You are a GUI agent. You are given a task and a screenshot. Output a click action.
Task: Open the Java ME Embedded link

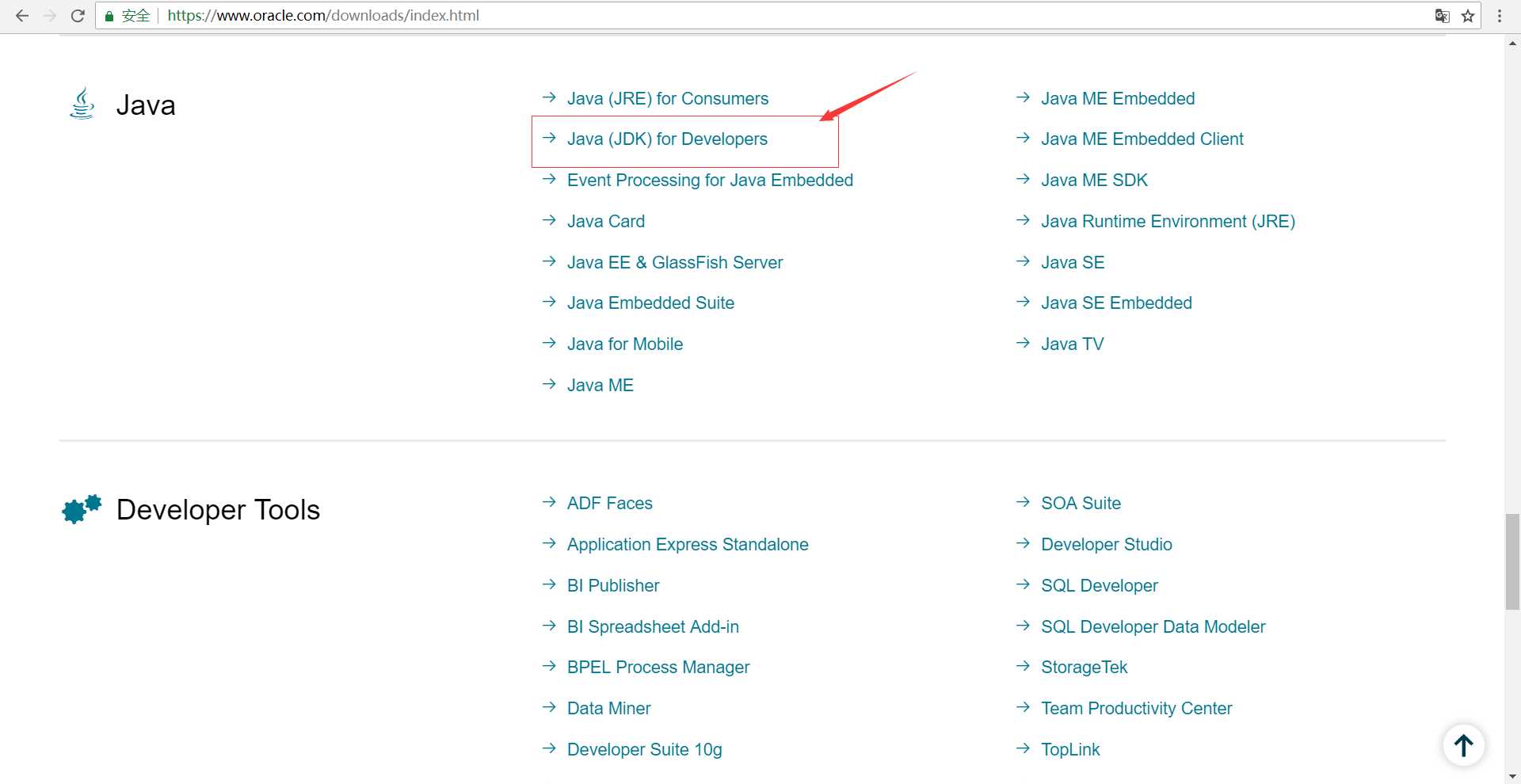(x=1118, y=99)
